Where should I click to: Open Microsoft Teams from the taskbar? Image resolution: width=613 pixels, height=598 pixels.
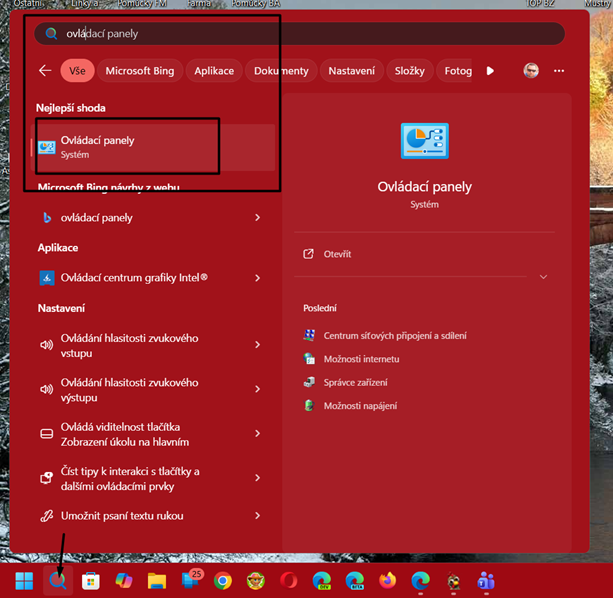[486, 581]
